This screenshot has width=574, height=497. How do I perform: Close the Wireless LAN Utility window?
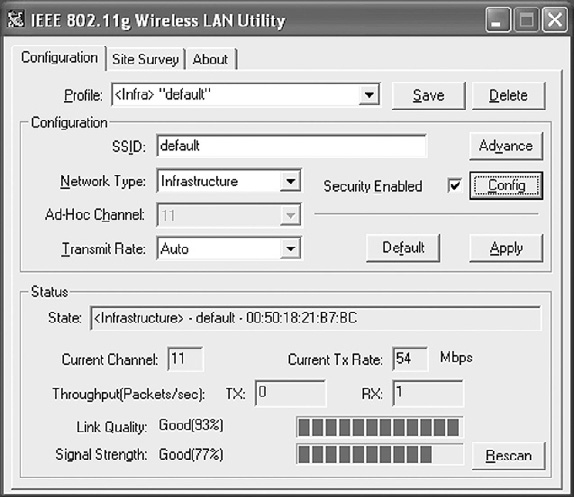(x=555, y=20)
